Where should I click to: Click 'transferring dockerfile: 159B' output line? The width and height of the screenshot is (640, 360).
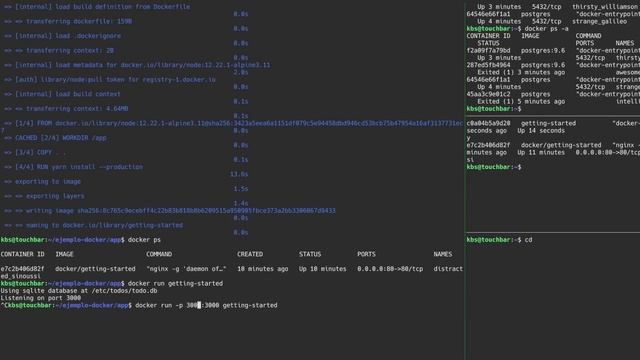(68, 21)
